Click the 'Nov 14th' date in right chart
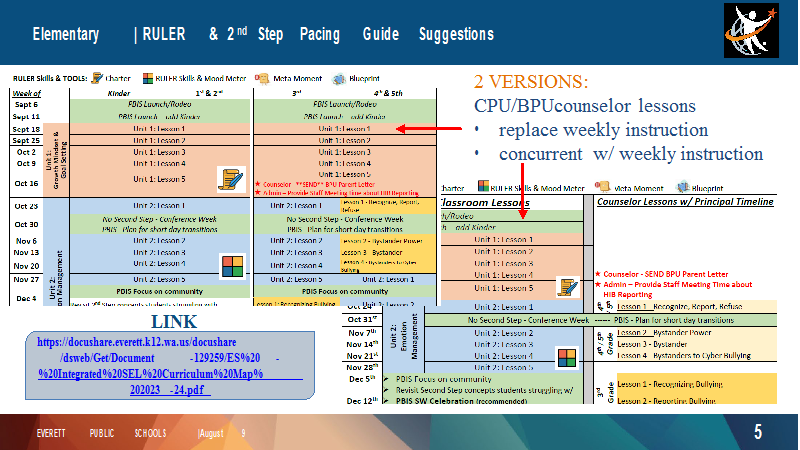This screenshot has height=450, width=800. click(x=362, y=344)
